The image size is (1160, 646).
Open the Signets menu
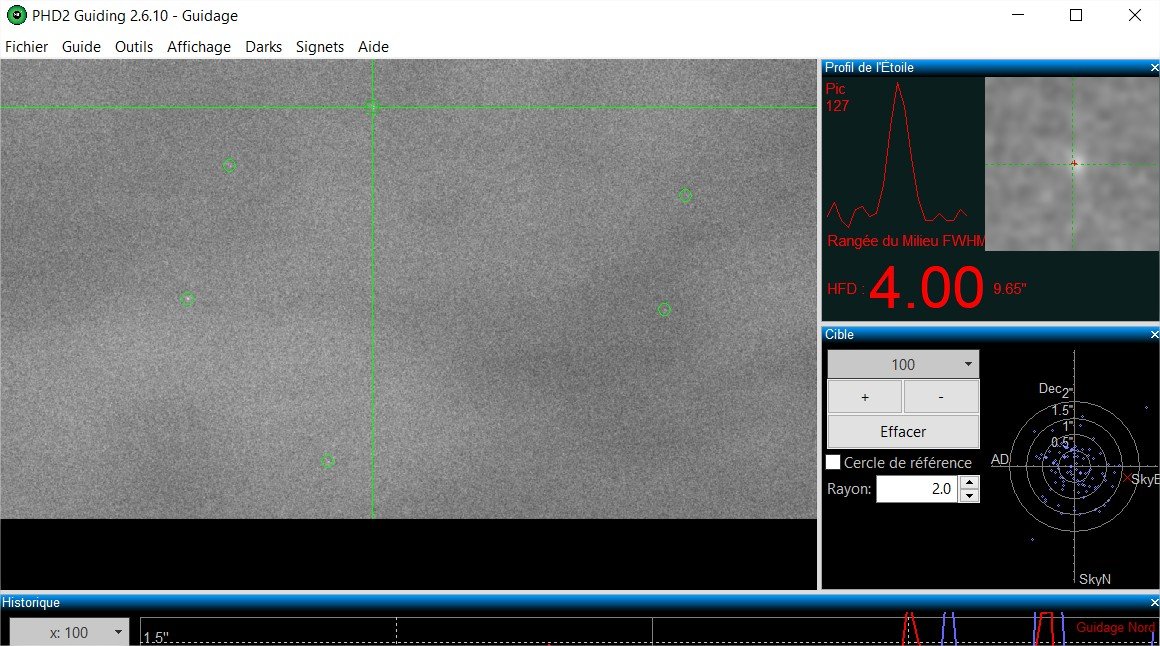point(320,47)
